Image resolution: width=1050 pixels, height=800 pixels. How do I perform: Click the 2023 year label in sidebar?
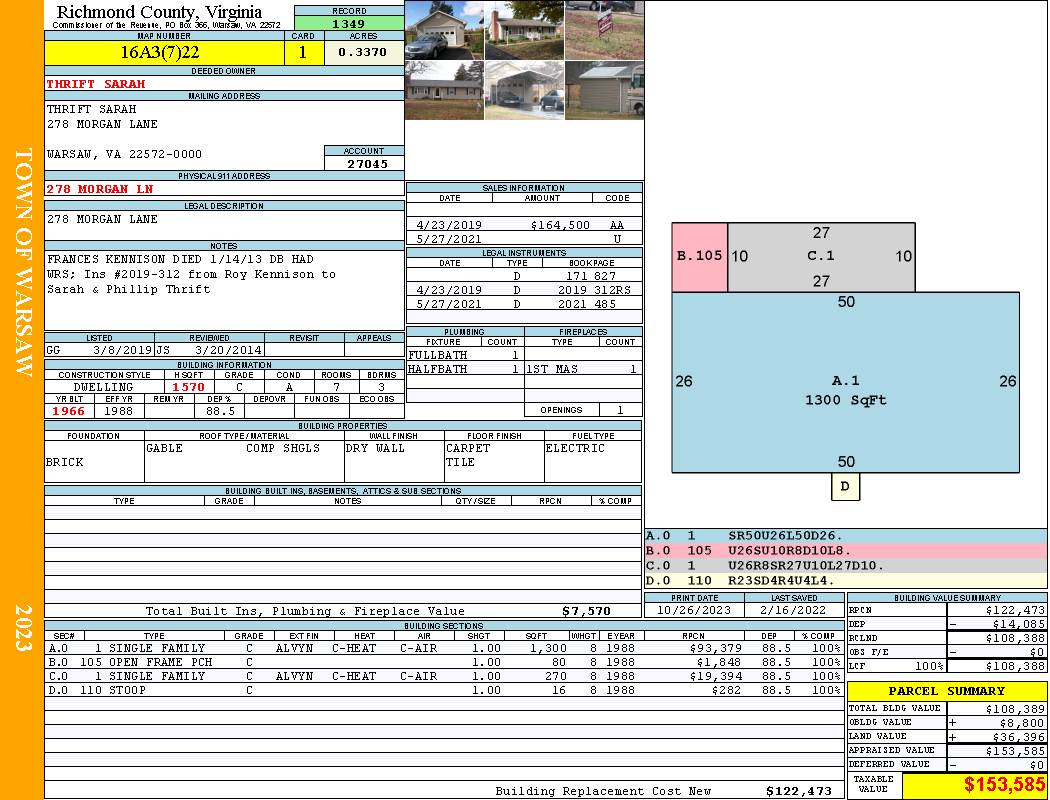[23, 627]
